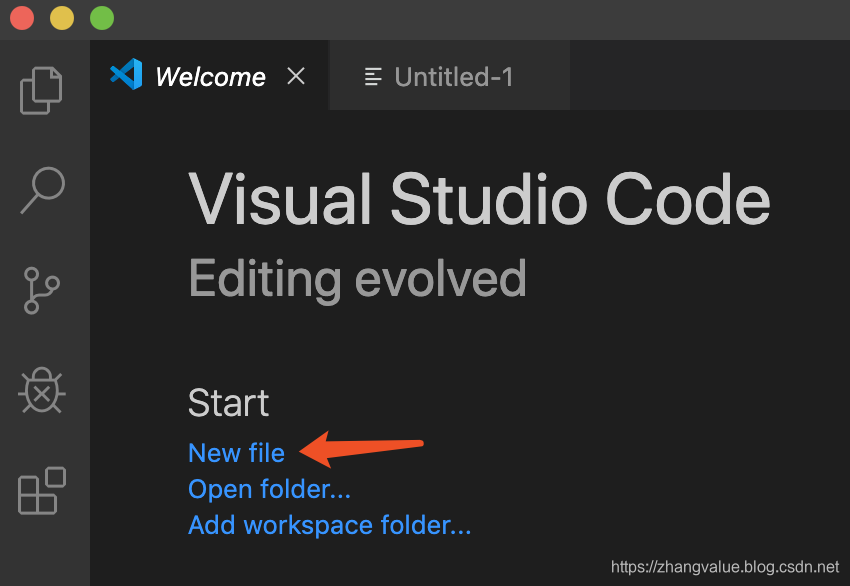Click the Open folder... link

(269, 489)
